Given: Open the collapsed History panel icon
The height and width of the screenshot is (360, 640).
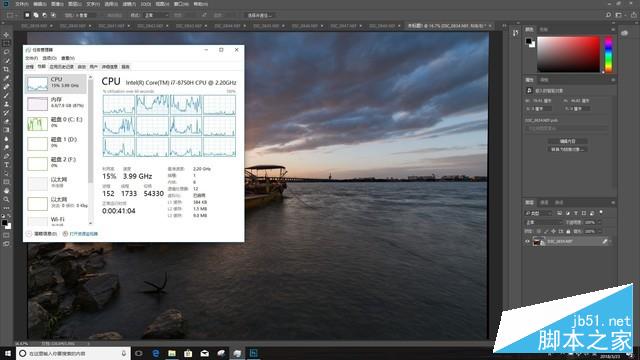Looking at the screenshot, I should pyautogui.click(x=516, y=33).
